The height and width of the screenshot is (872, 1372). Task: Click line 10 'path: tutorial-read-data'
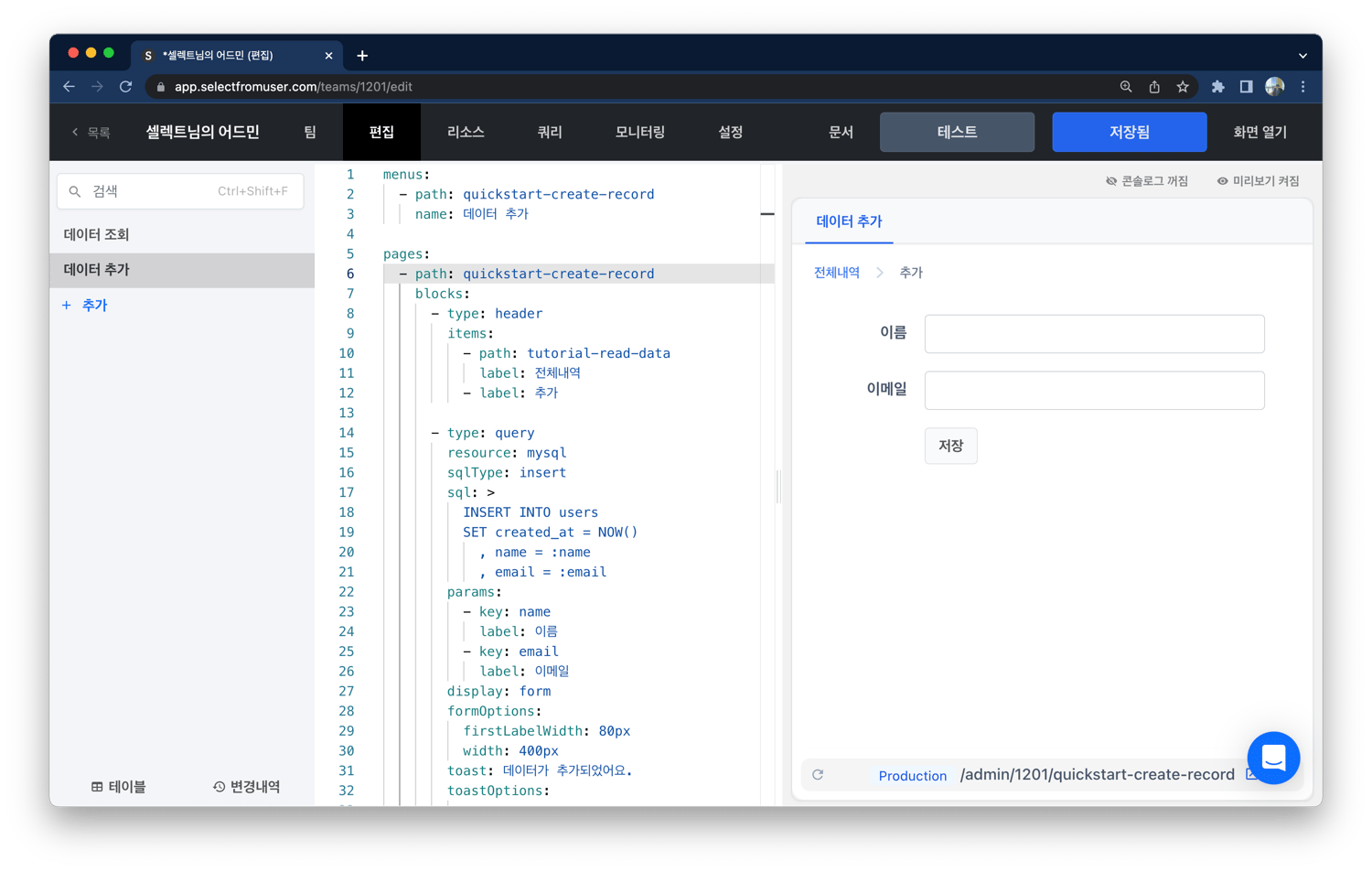[x=574, y=353]
